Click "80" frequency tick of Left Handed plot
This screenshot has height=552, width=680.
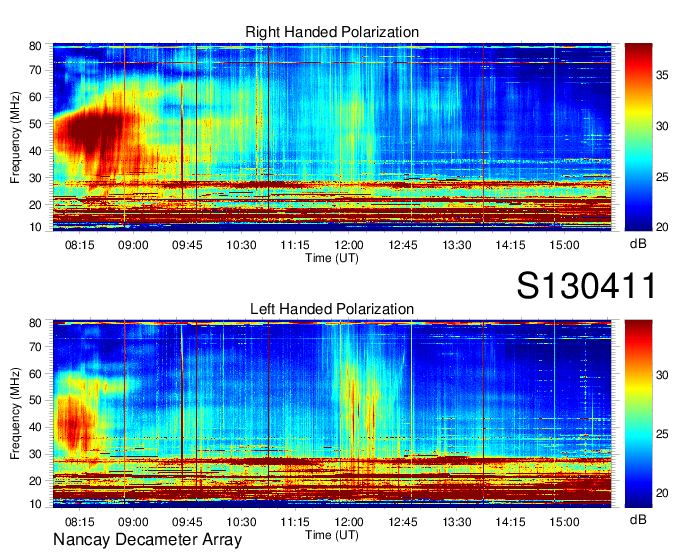[x=35, y=323]
